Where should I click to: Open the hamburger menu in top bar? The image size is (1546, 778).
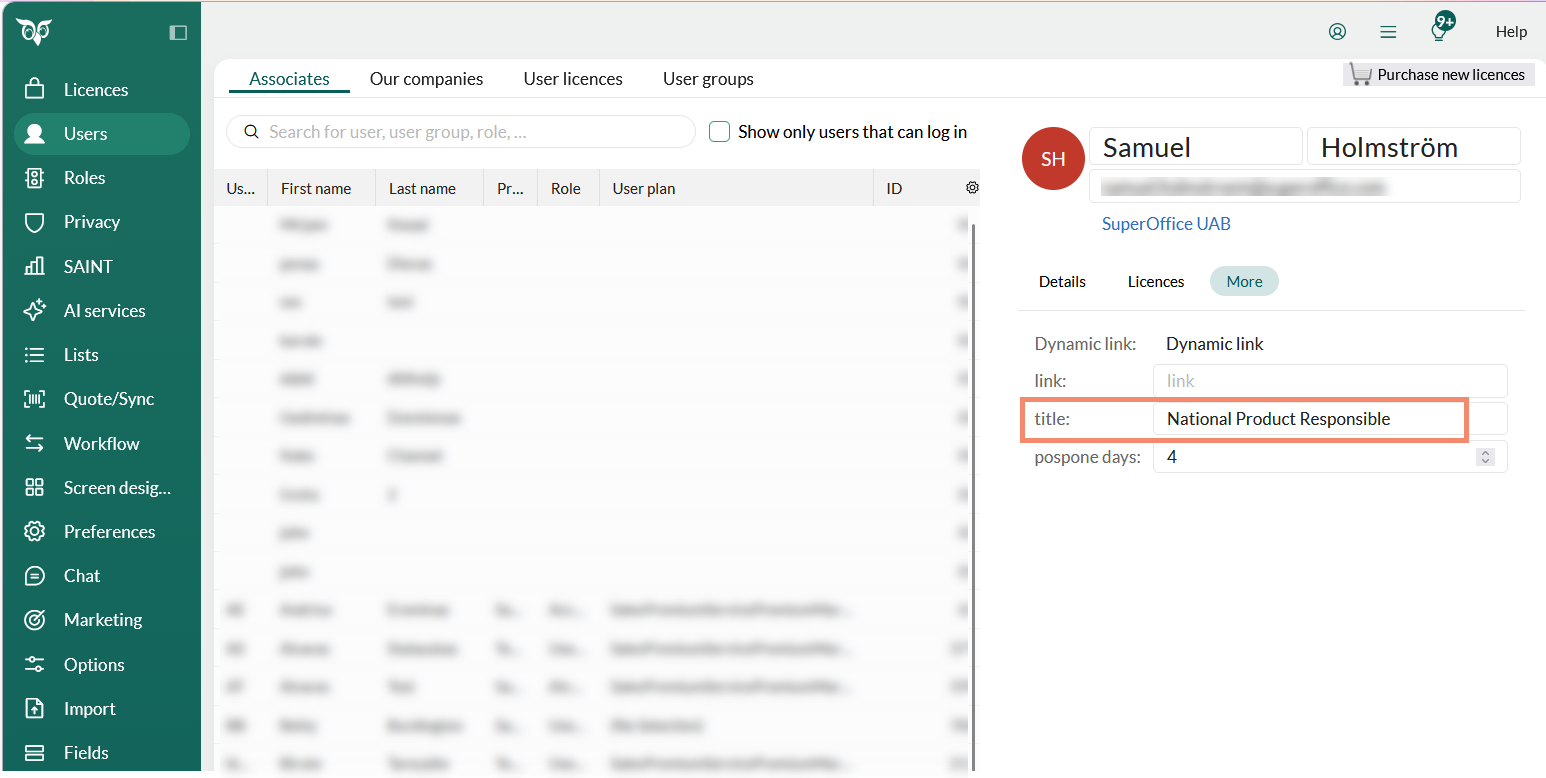[1388, 32]
